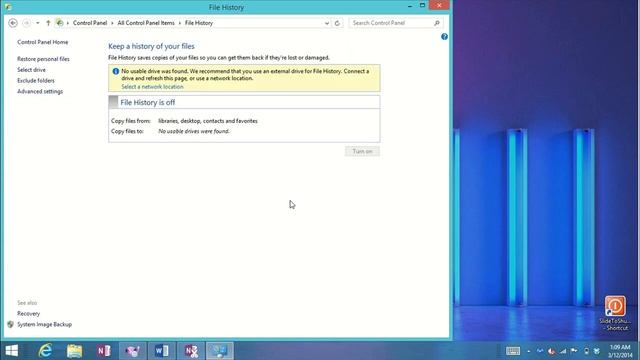Screen dimensions: 640x360
Task: Open File Explorer from taskbar
Action: coord(75,351)
